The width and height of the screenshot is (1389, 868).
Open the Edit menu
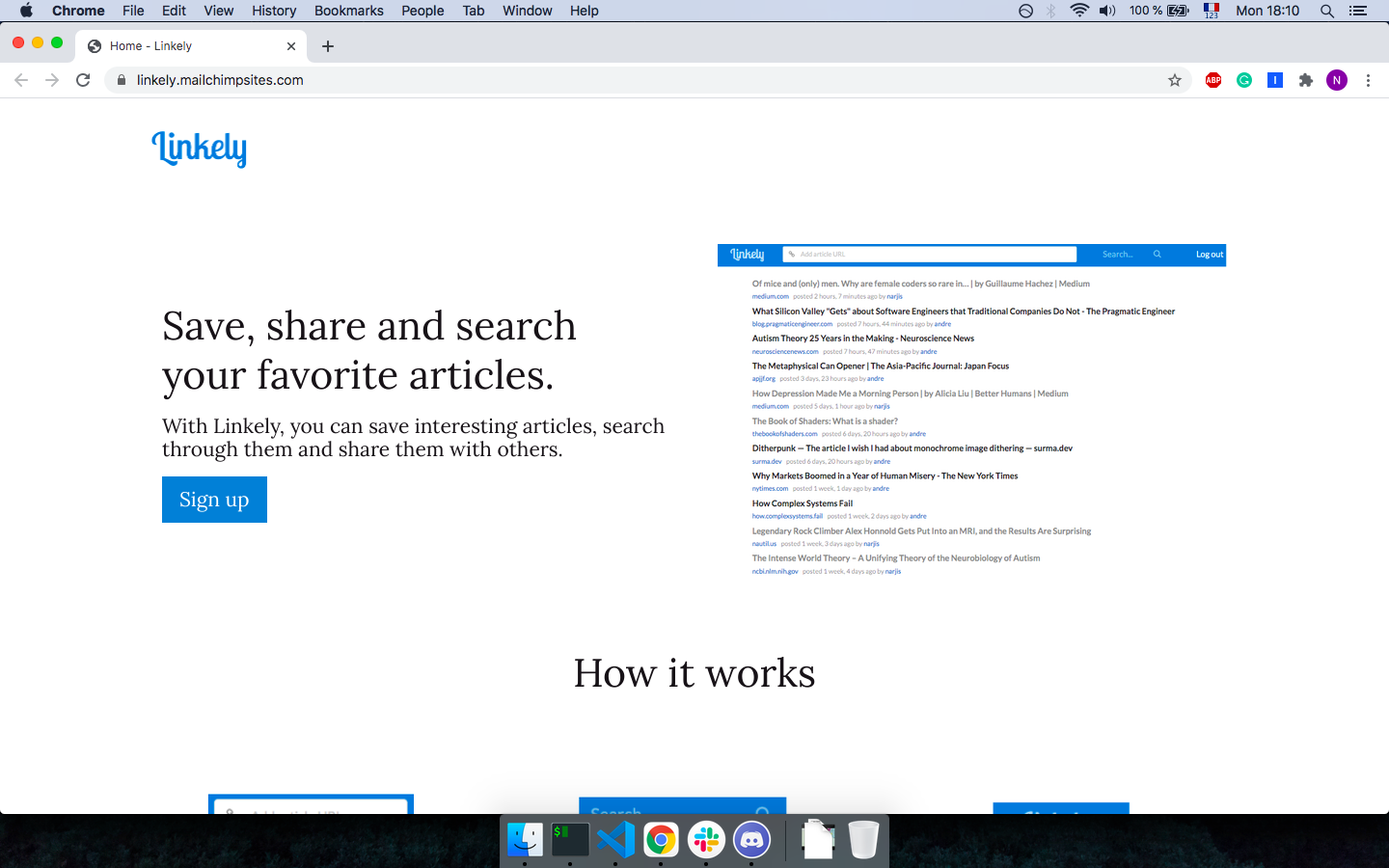[x=175, y=11]
